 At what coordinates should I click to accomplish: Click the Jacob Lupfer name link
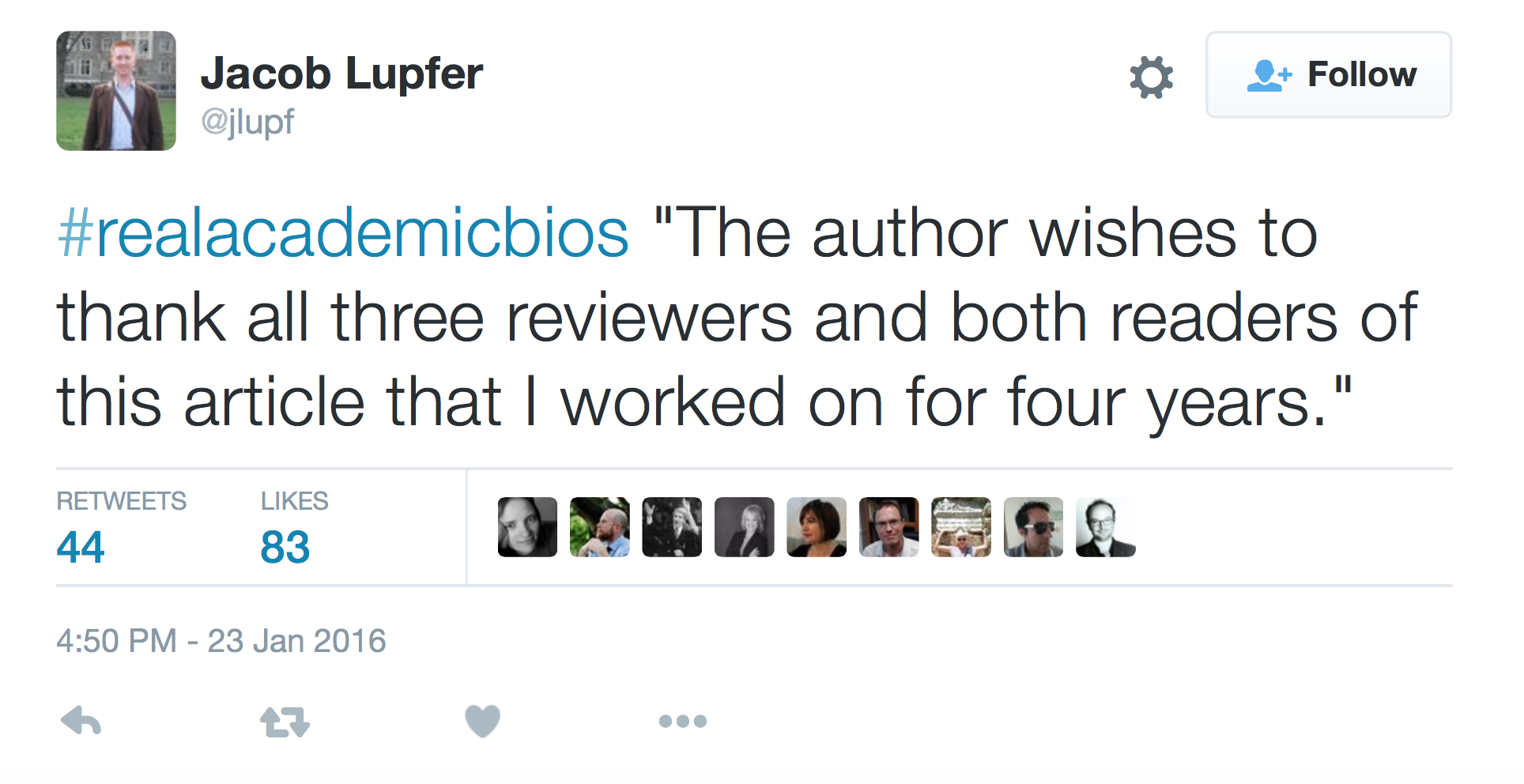(341, 73)
